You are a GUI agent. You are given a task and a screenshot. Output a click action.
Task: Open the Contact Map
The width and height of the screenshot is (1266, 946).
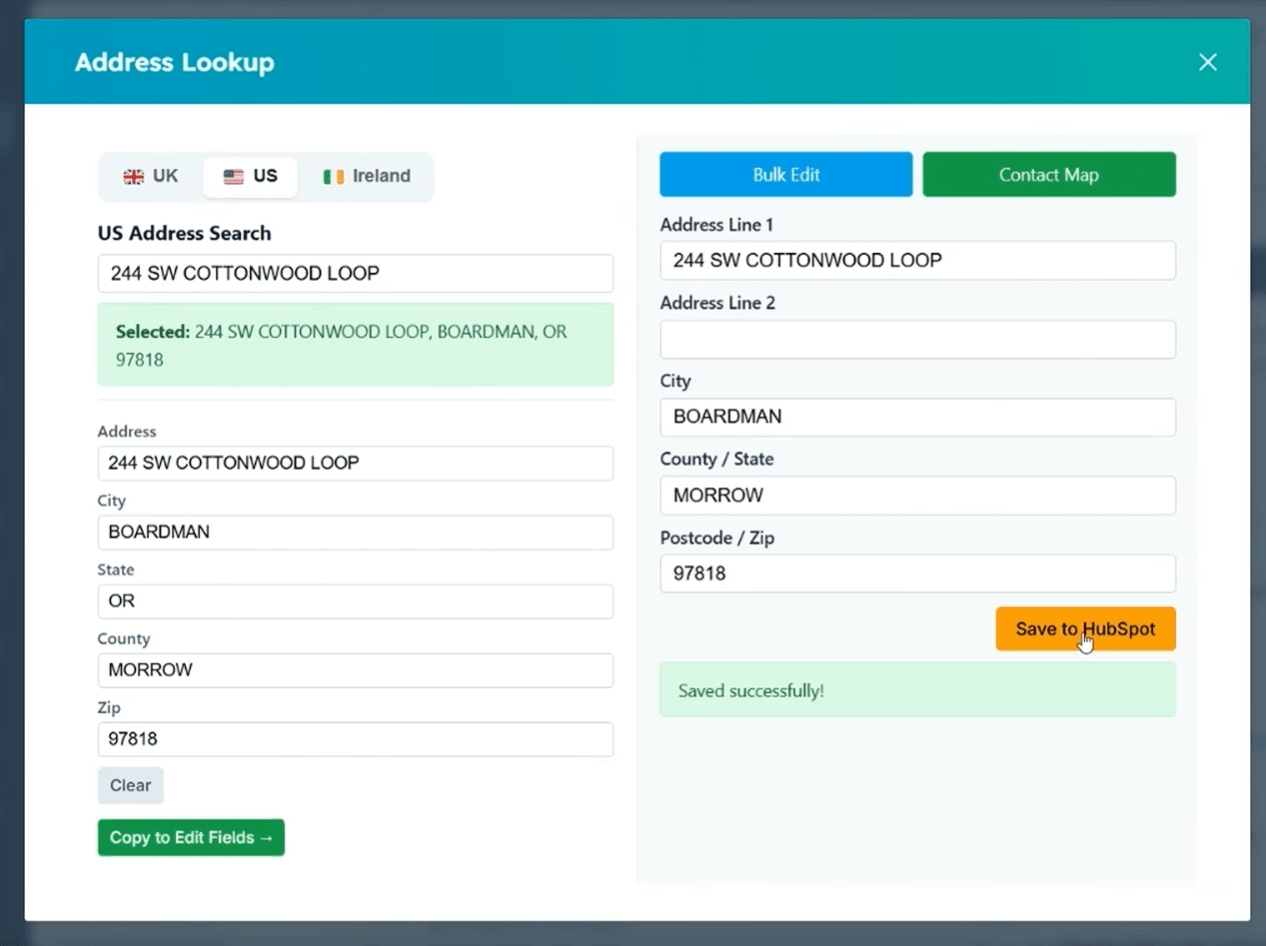tap(1048, 174)
